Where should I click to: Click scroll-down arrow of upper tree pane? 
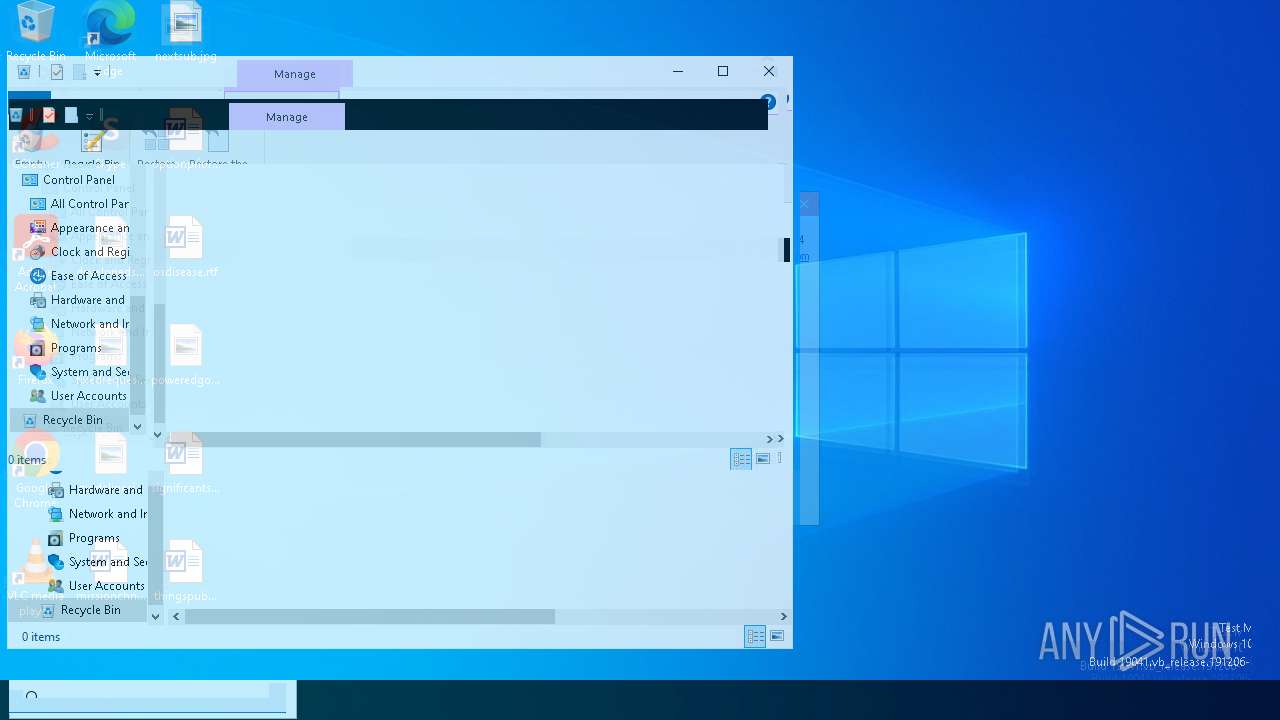[x=138, y=426]
